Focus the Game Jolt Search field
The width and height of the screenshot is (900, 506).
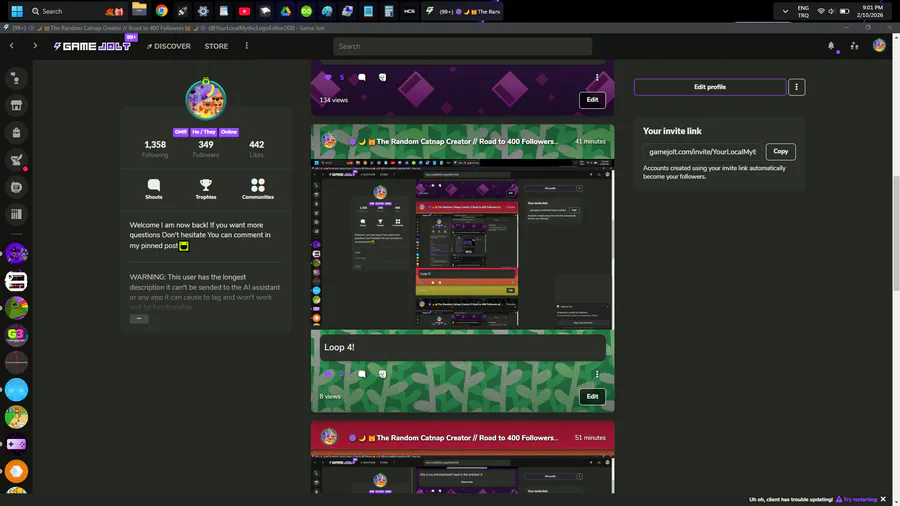[463, 46]
